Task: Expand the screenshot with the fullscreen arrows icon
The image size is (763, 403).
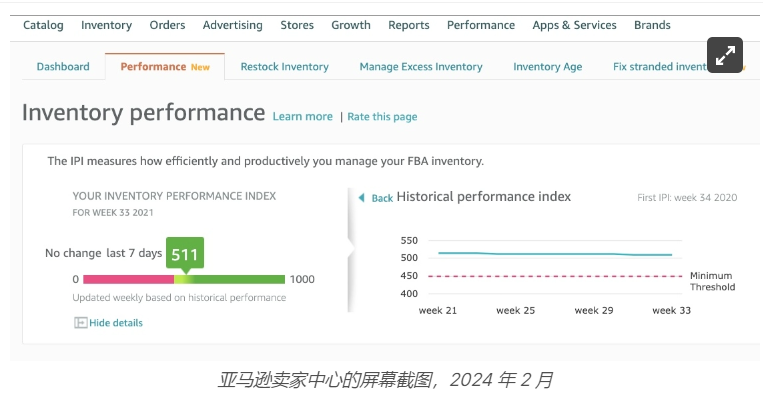Action: 725,55
